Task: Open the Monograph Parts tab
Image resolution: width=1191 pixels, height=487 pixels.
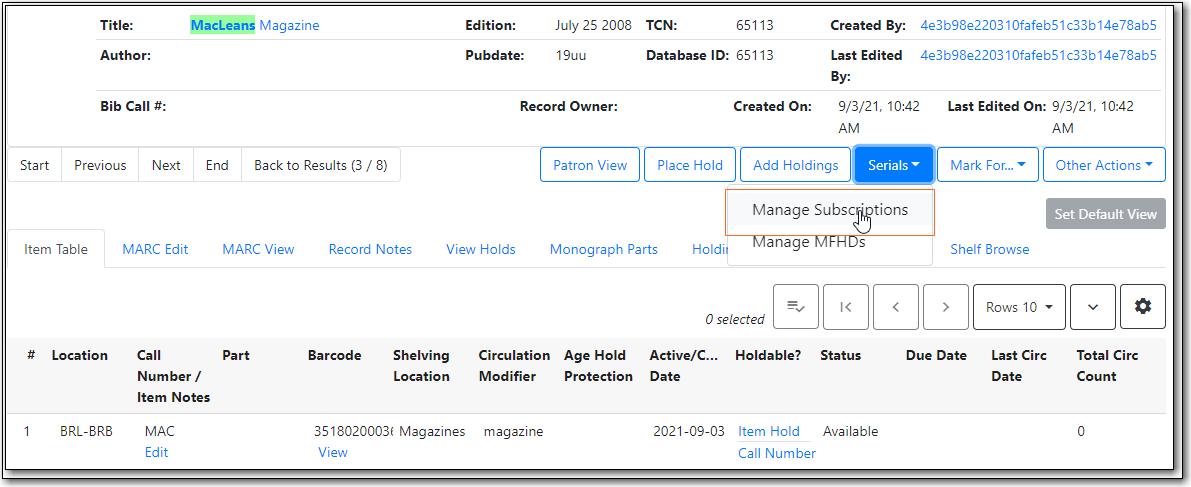Action: (x=604, y=249)
